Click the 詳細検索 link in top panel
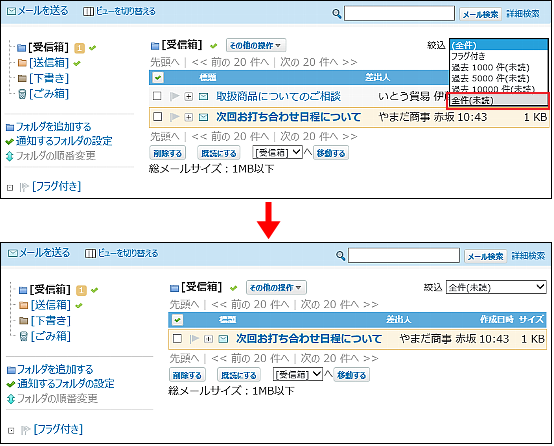Viewport: 554px width, 446px height. tap(523, 14)
